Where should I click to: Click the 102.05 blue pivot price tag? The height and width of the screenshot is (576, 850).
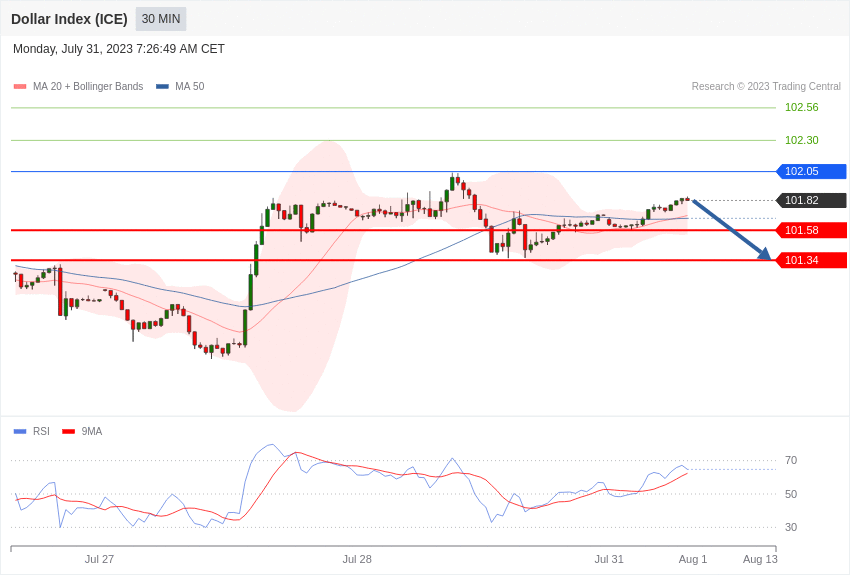coord(812,171)
